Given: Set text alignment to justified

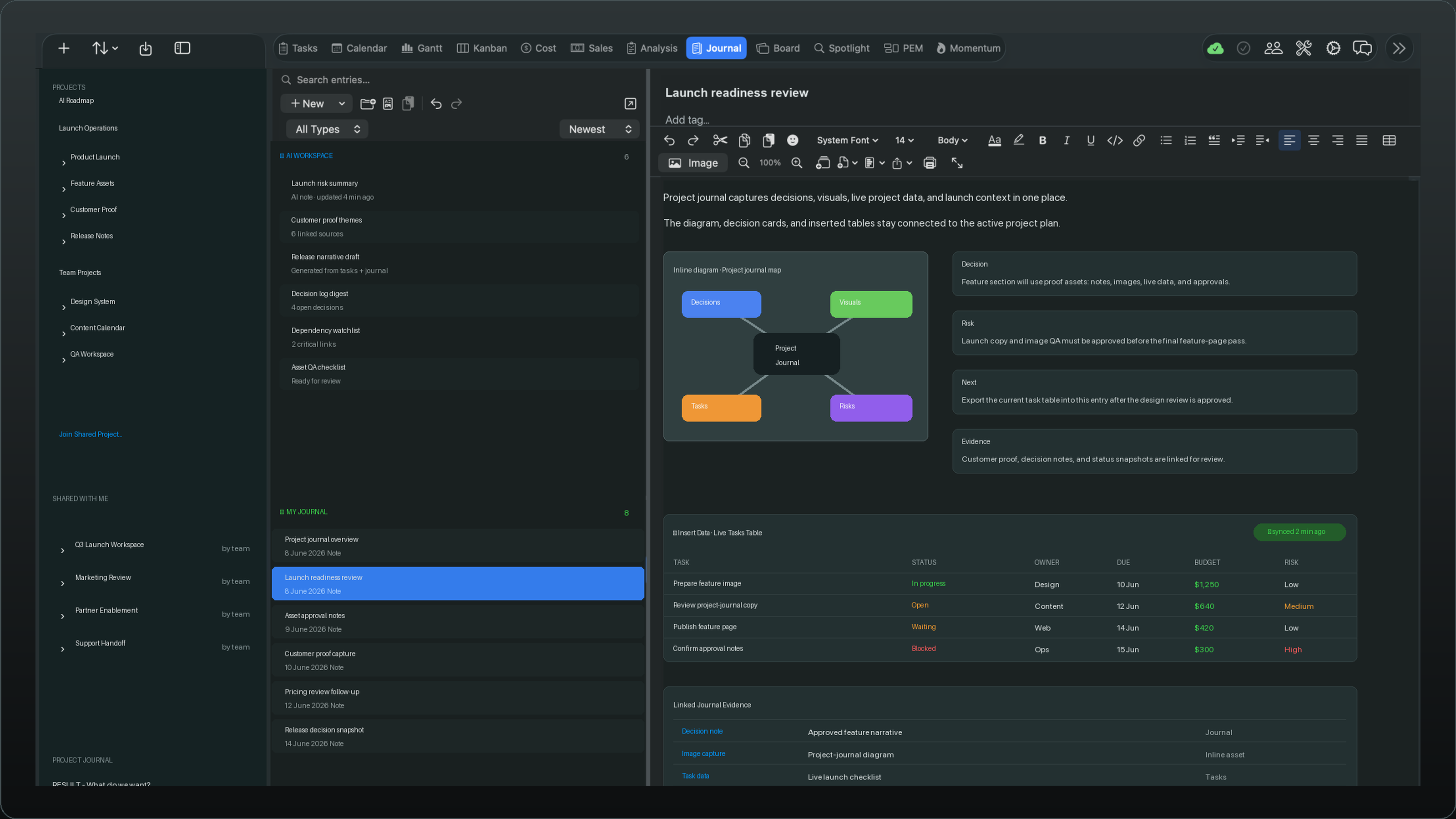Looking at the screenshot, I should (1362, 140).
